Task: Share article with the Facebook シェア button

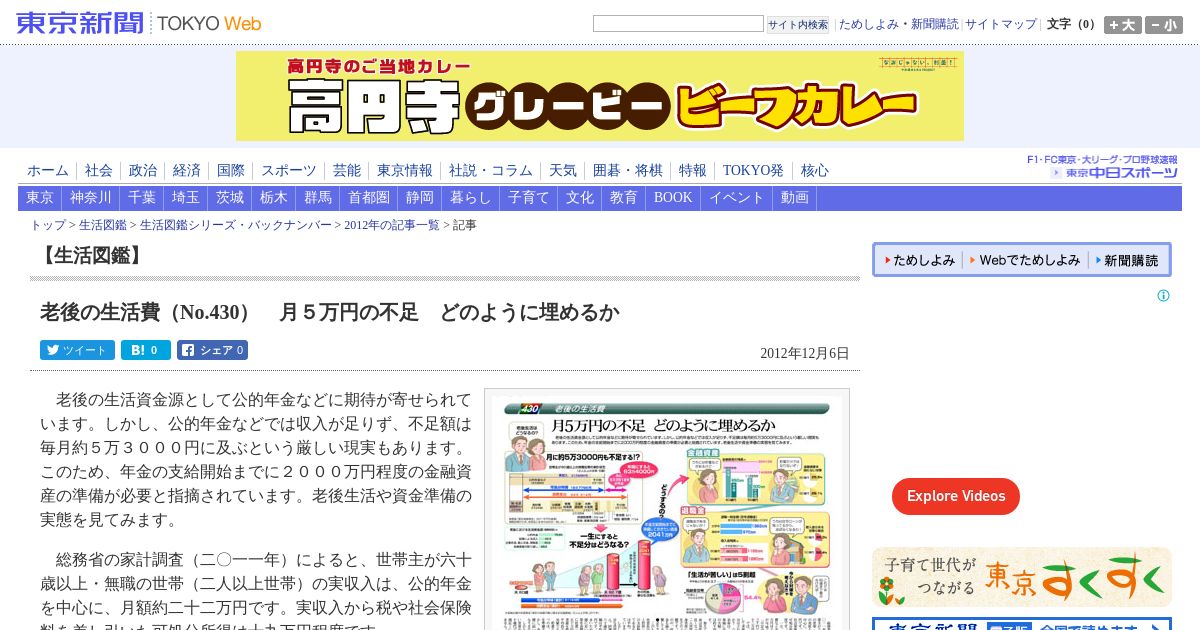Action: pyautogui.click(x=212, y=350)
